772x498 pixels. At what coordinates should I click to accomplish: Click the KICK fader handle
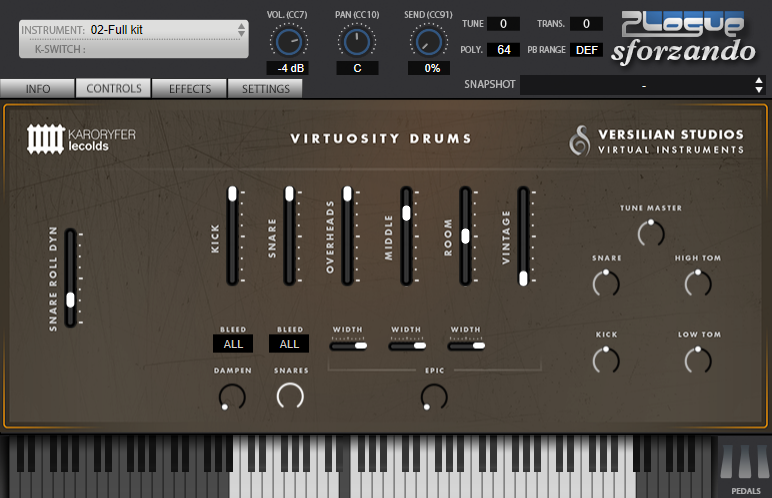[232, 194]
